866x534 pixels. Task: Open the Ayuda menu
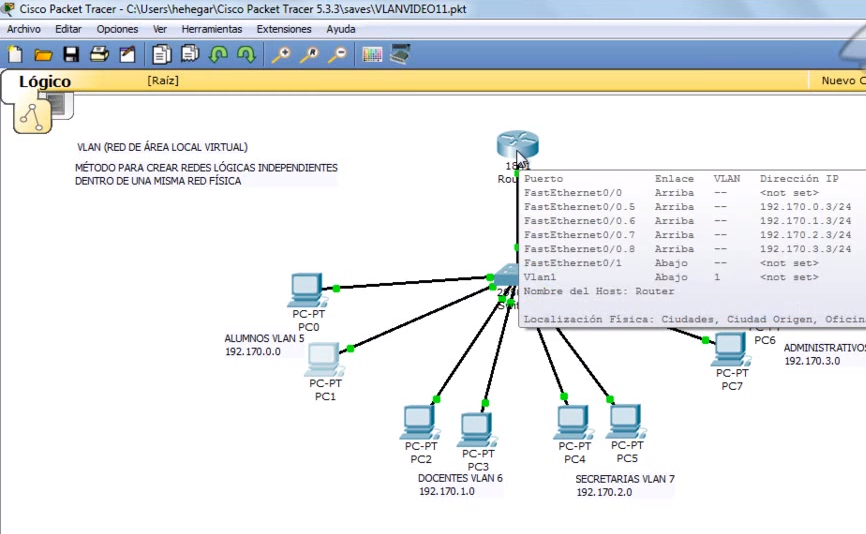tap(341, 29)
